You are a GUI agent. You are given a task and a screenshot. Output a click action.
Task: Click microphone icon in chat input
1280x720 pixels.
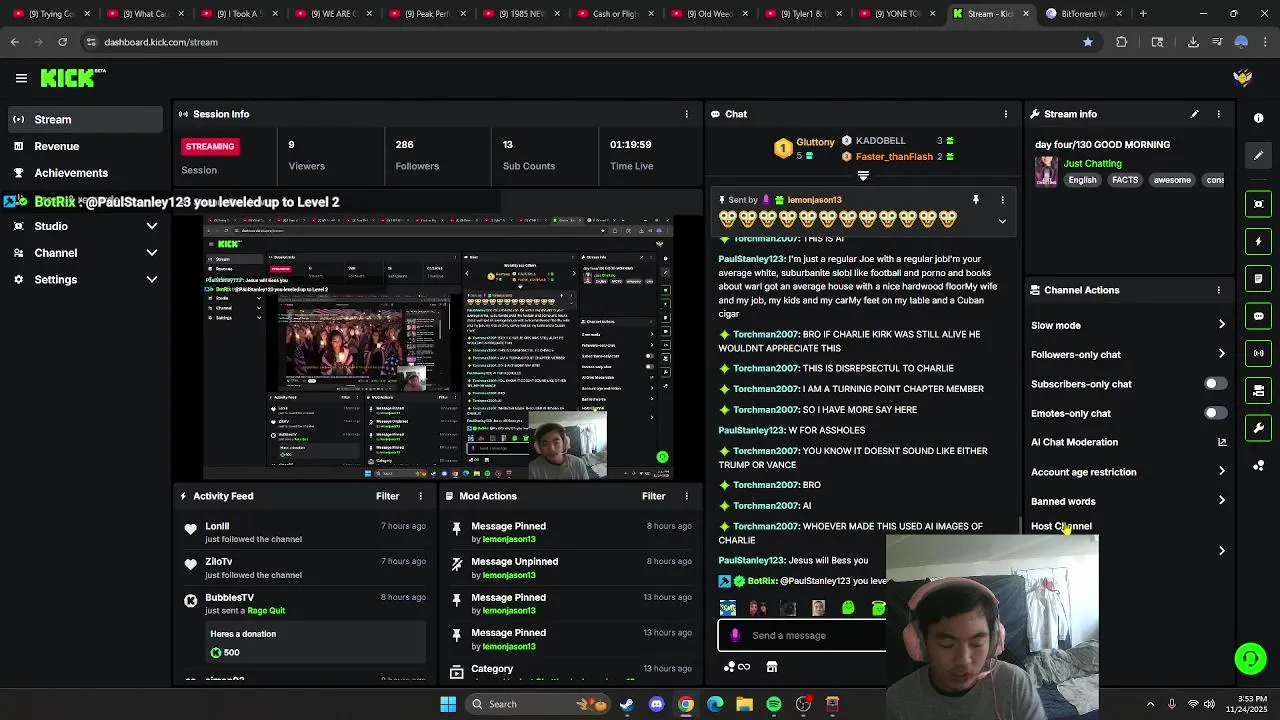click(735, 635)
